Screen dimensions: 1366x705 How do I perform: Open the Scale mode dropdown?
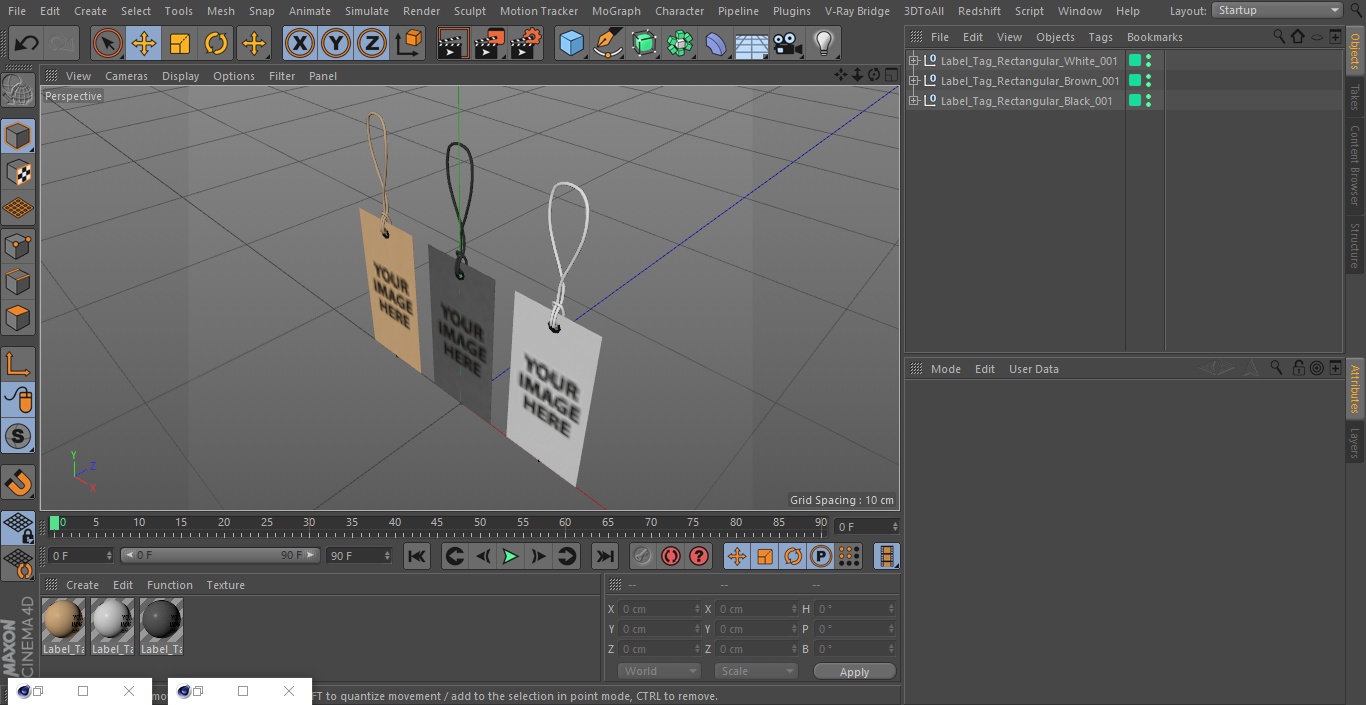click(x=756, y=671)
